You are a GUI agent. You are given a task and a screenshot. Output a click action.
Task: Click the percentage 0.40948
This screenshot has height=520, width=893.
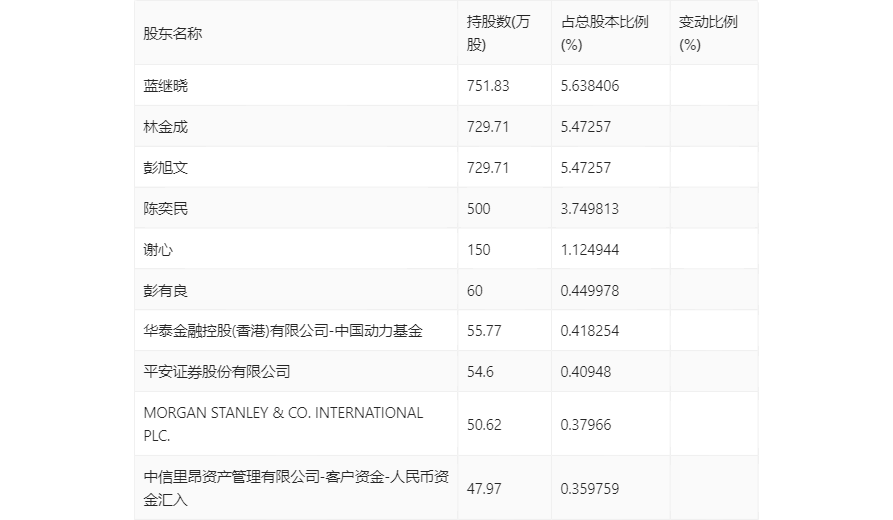point(585,372)
